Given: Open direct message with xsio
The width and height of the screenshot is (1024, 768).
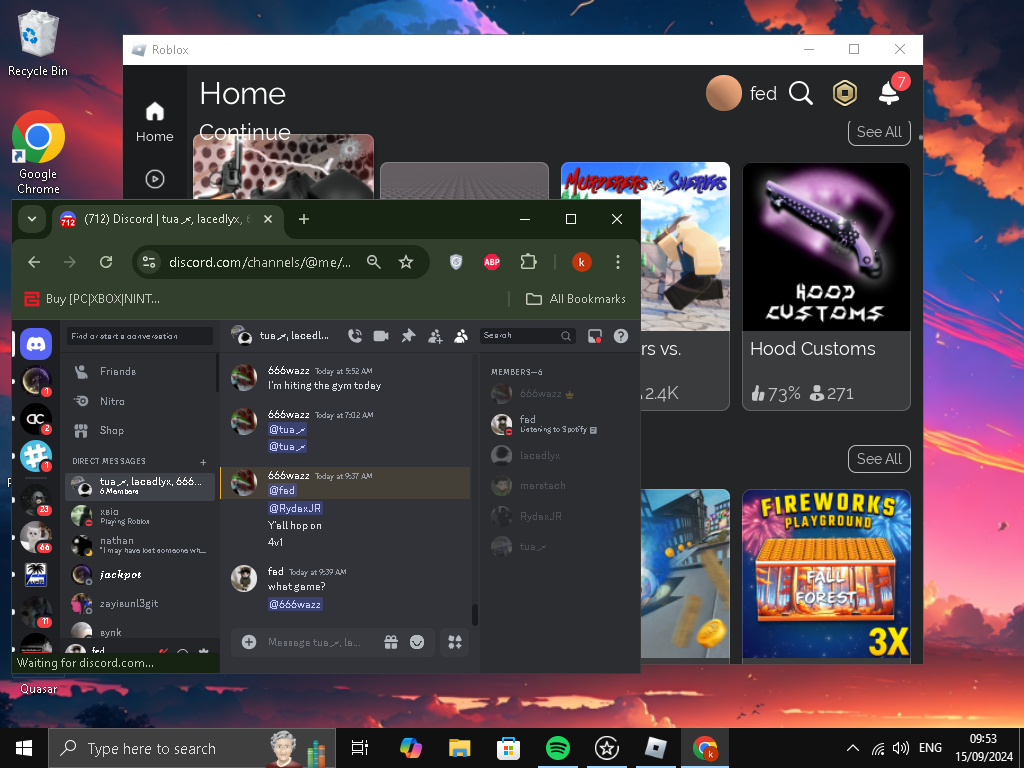Looking at the screenshot, I should pos(140,515).
